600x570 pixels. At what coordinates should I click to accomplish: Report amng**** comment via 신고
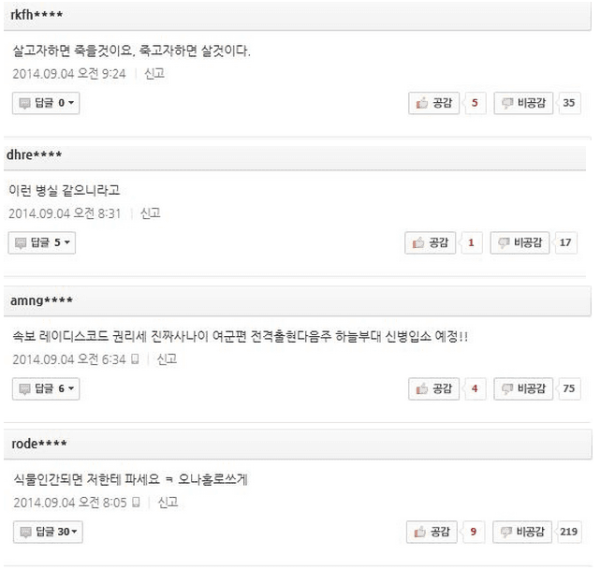pyautogui.click(x=167, y=359)
